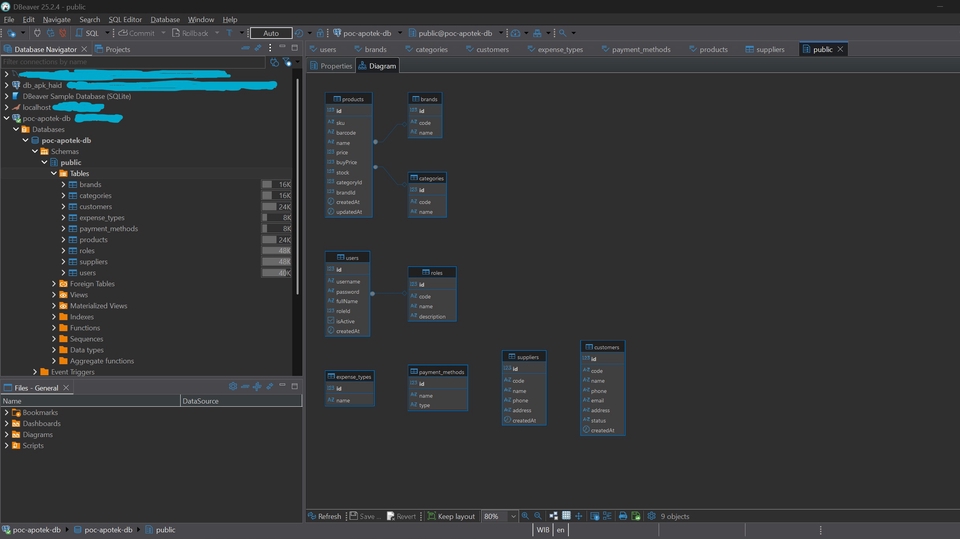Toggle the diagram grid display icon
This screenshot has width=960, height=539.
(566, 516)
